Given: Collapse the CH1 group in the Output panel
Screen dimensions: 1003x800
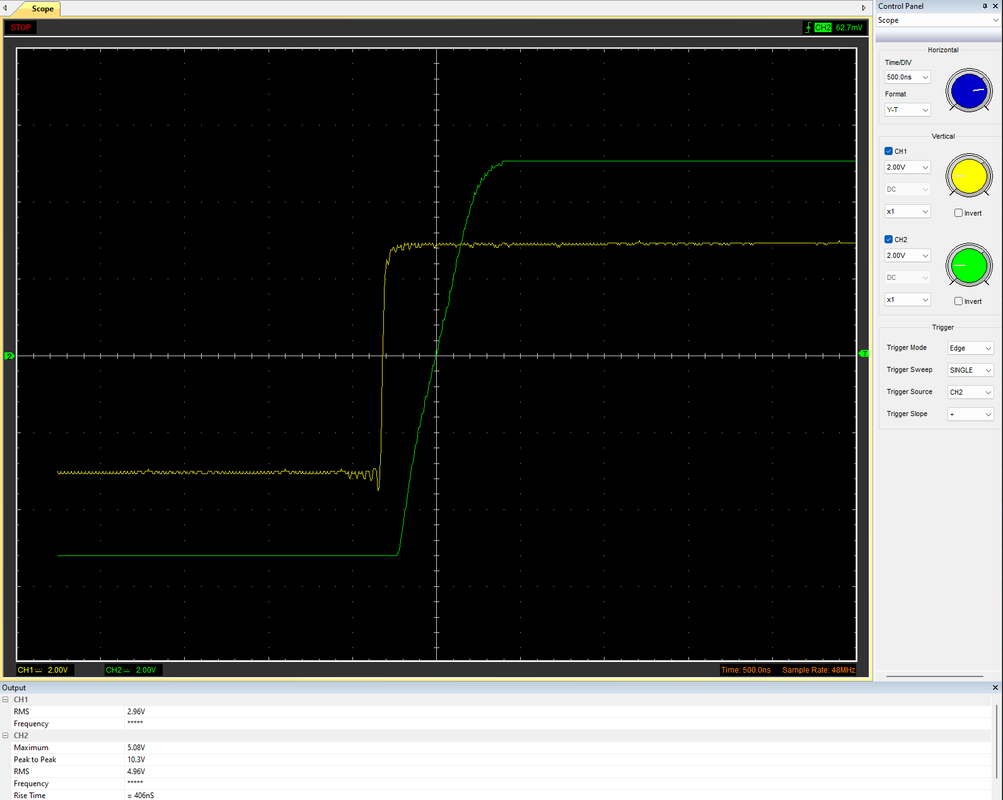Looking at the screenshot, I should pyautogui.click(x=6, y=700).
